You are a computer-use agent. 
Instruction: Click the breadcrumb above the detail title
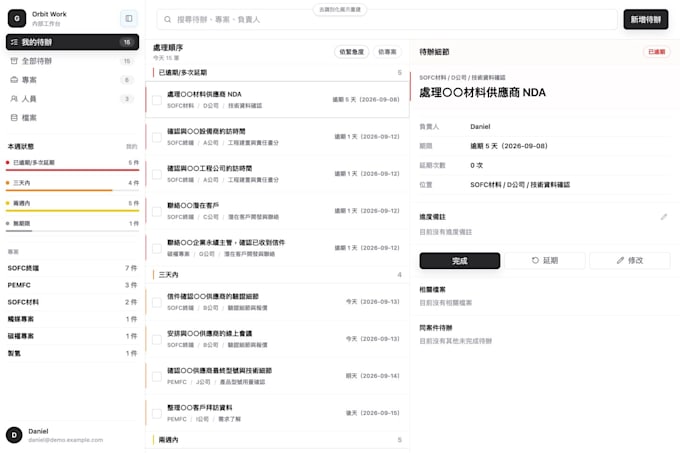pyautogui.click(x=462, y=78)
